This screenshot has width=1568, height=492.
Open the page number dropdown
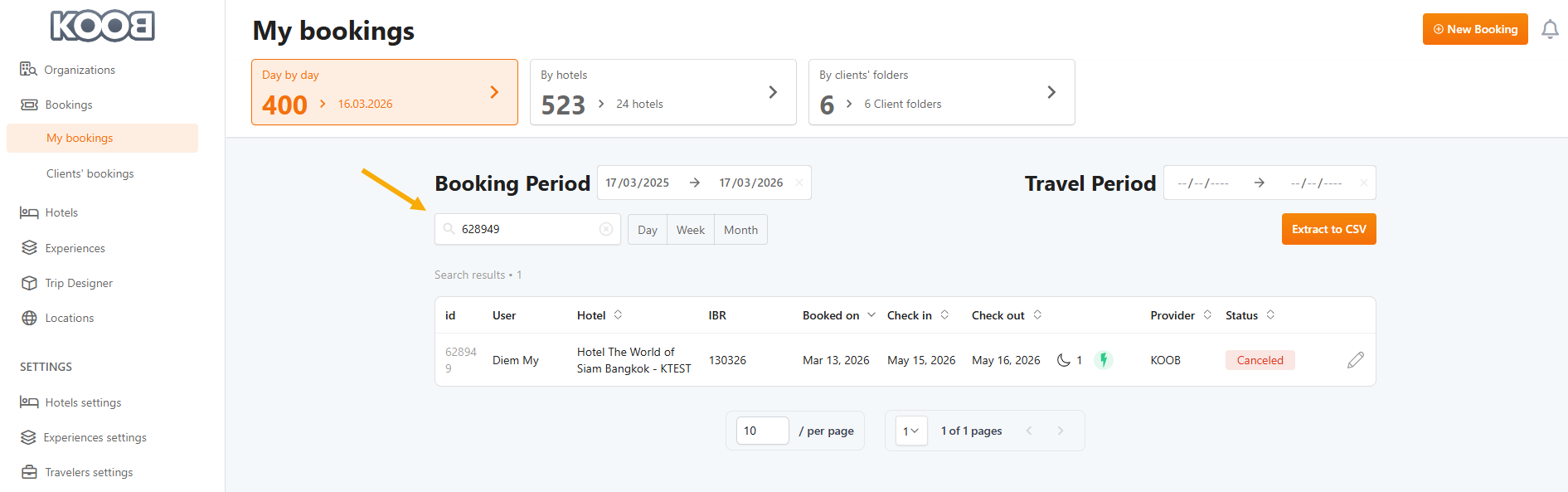(910, 431)
